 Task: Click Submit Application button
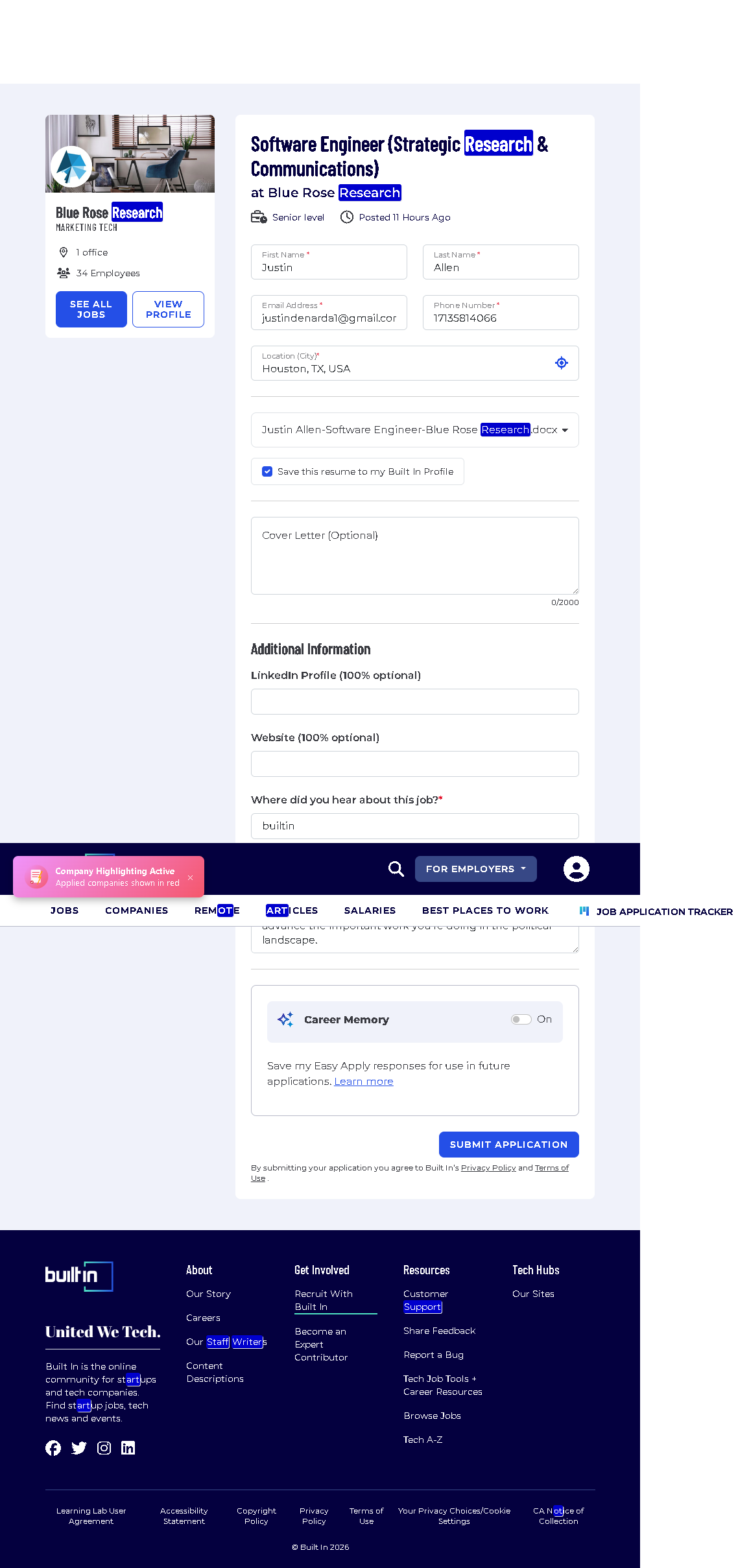(509, 1145)
